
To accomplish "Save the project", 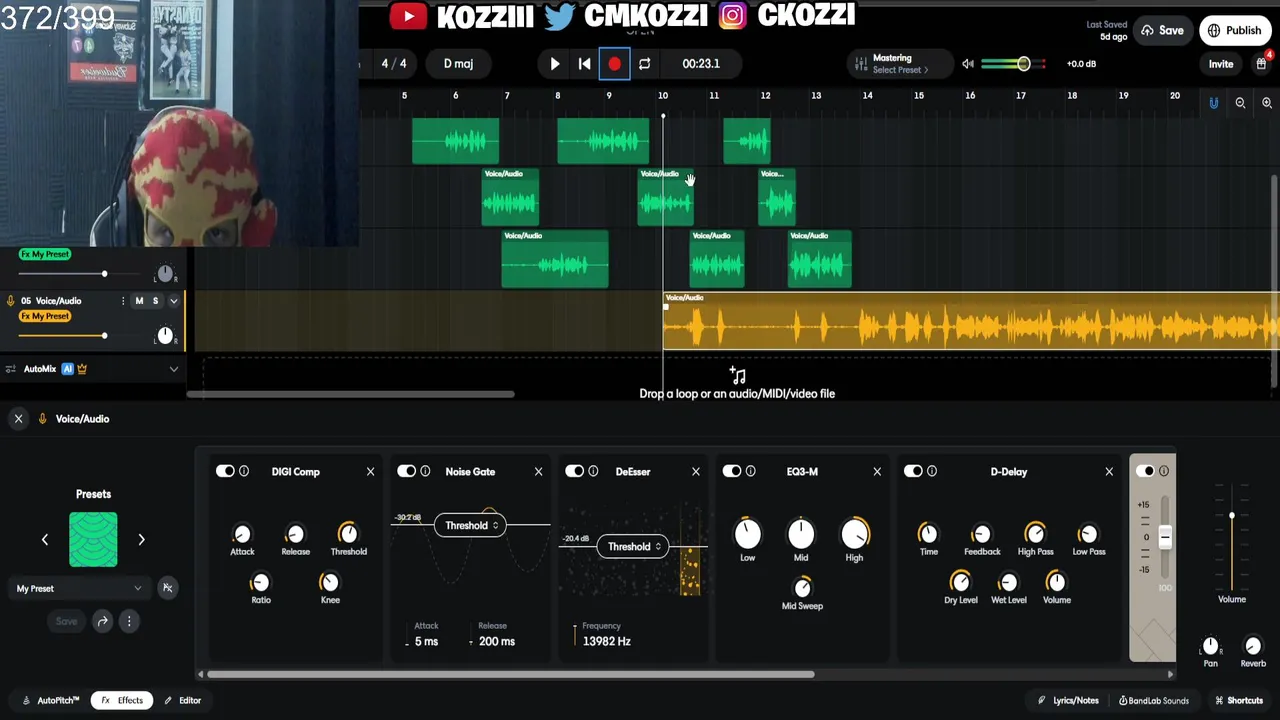I will (x=1163, y=30).
